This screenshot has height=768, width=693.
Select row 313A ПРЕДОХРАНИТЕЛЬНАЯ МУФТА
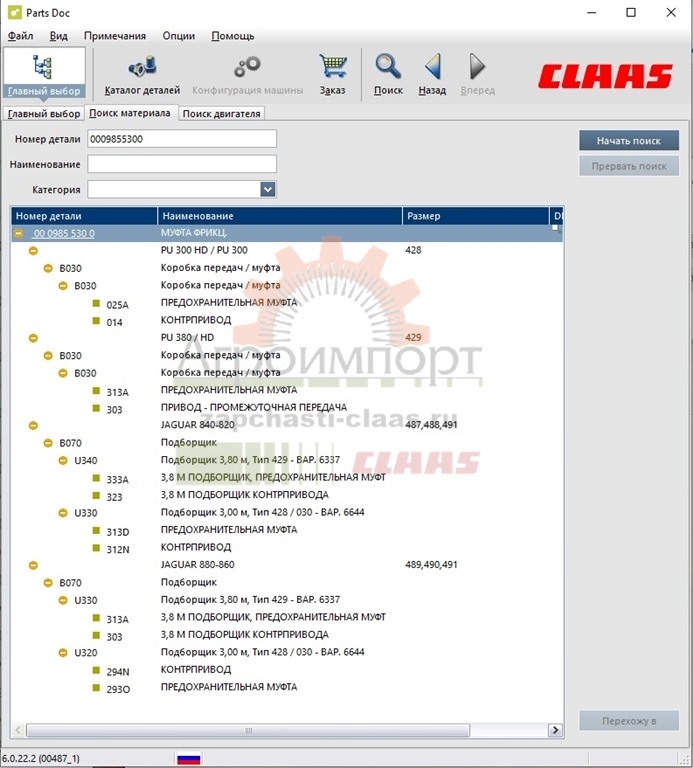pyautogui.click(x=287, y=390)
